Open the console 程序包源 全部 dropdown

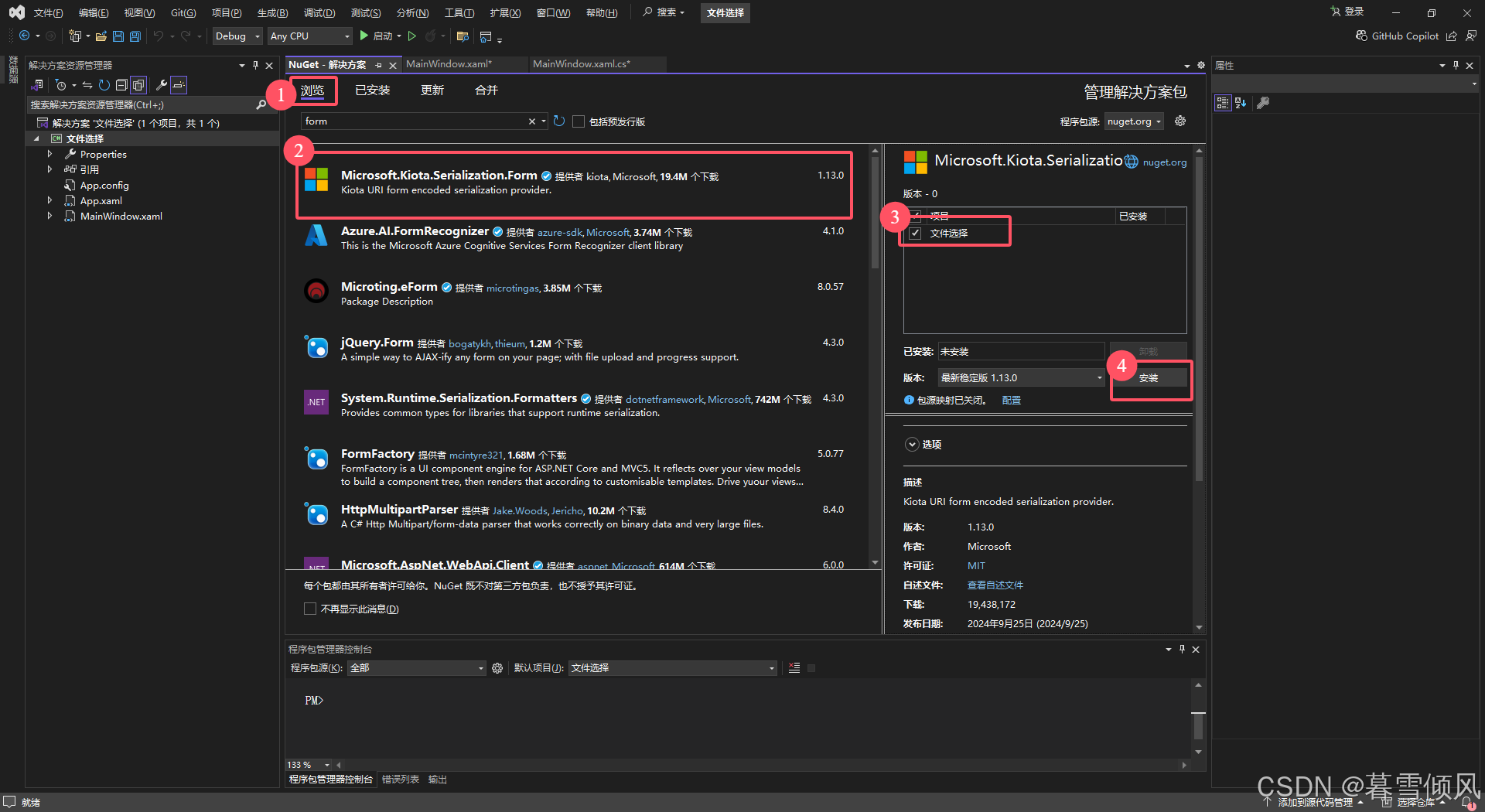[x=416, y=668]
